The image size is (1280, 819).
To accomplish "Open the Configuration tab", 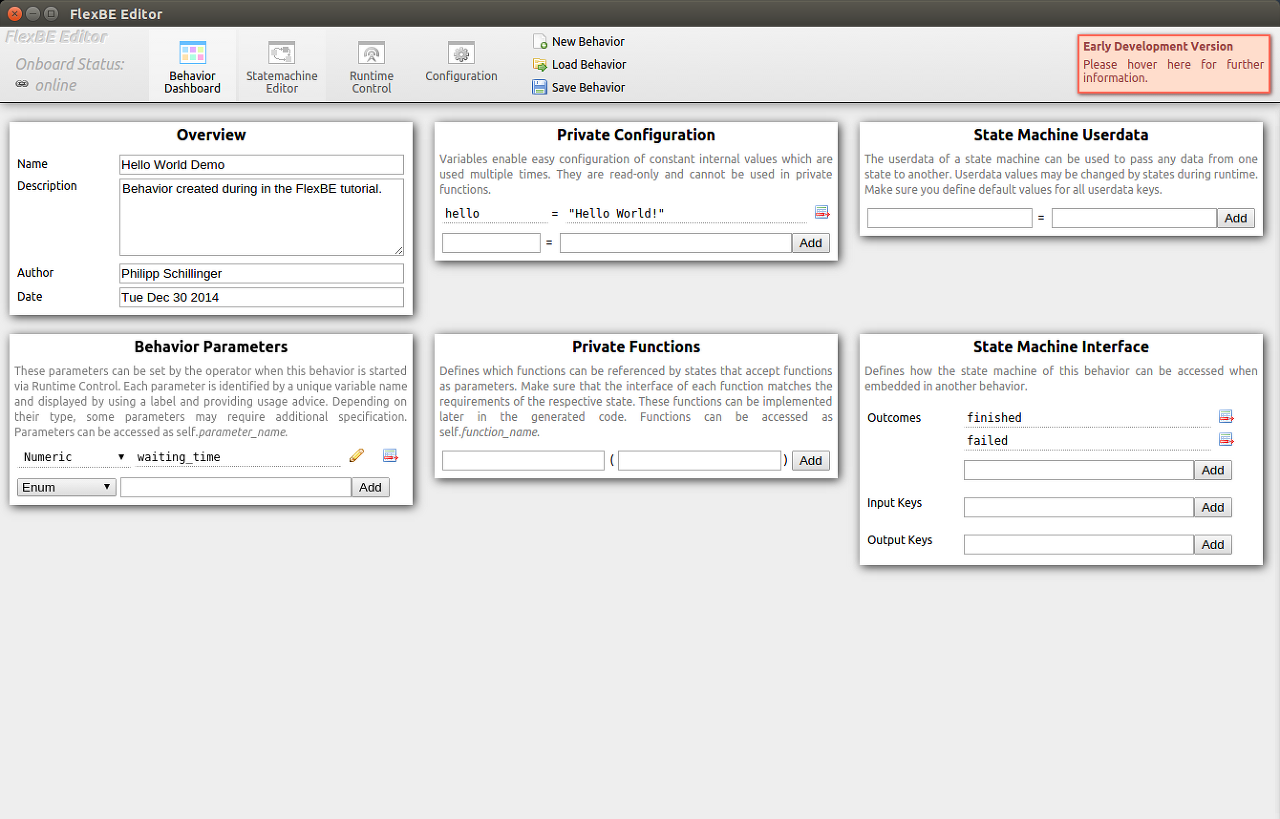I will click(461, 66).
